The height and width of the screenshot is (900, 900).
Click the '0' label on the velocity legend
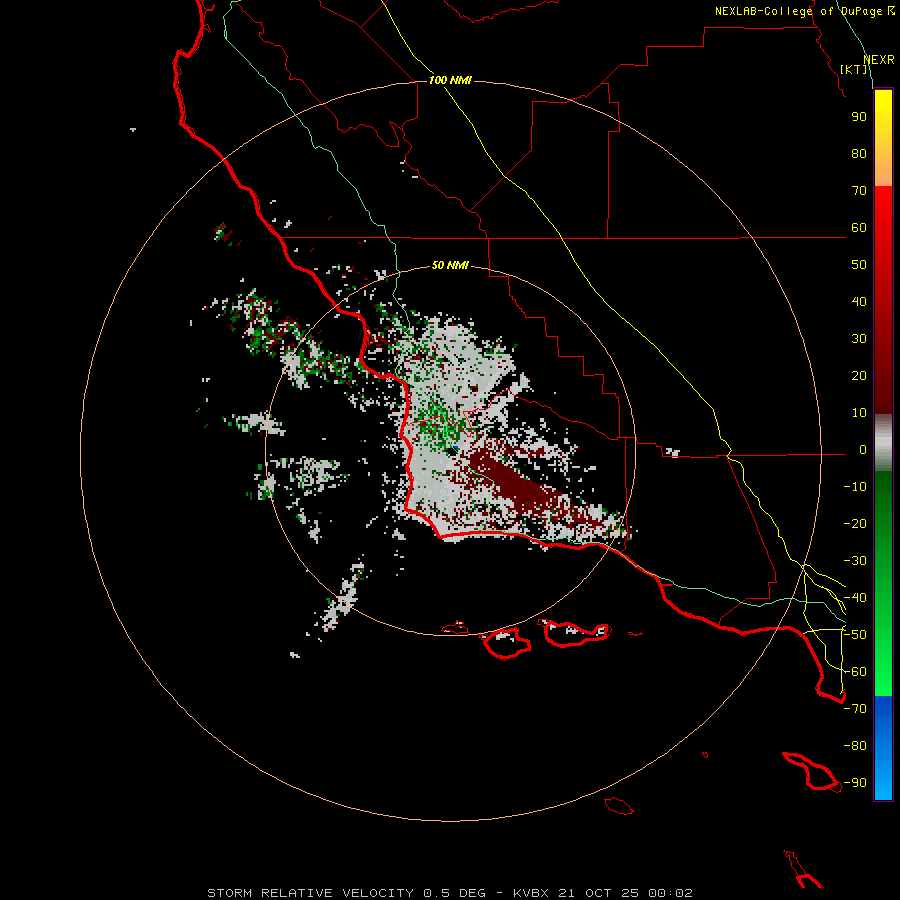tap(863, 450)
